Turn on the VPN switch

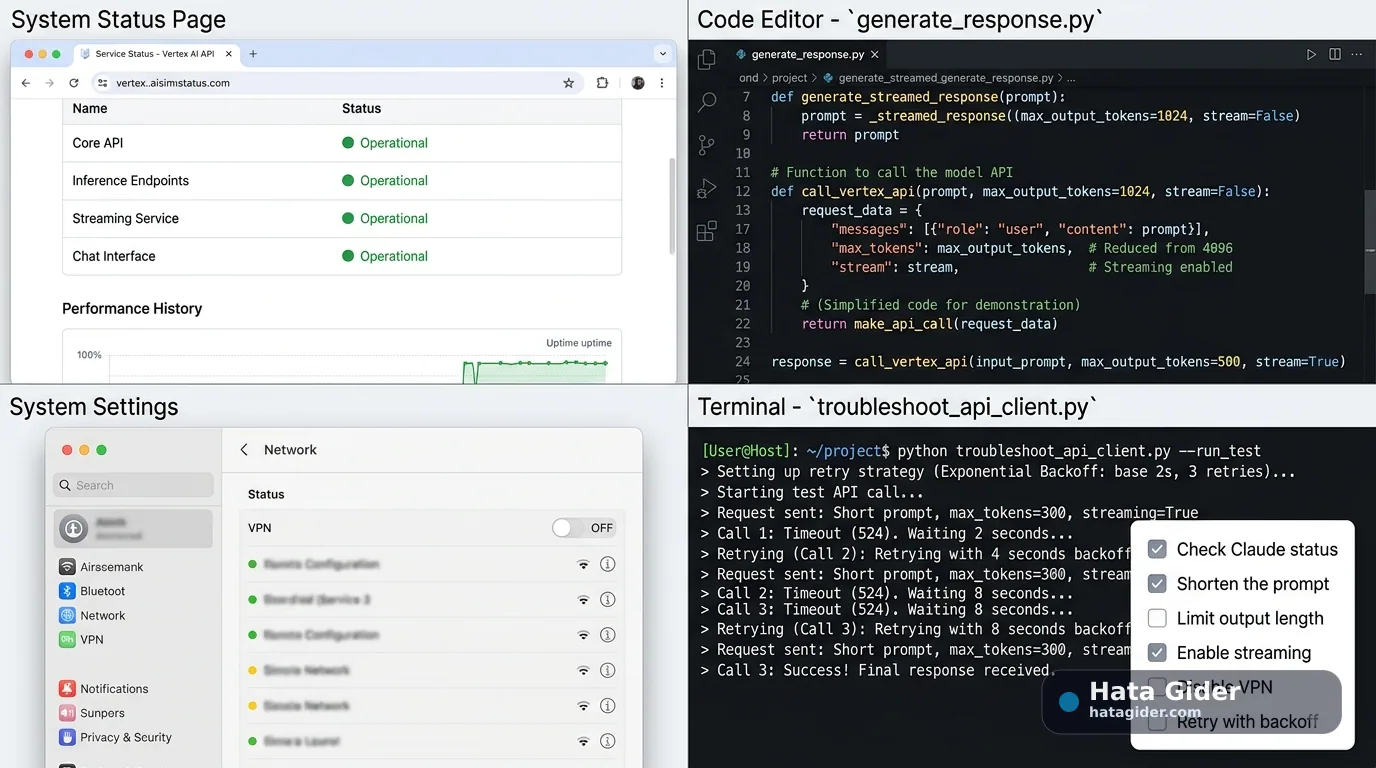click(x=568, y=528)
